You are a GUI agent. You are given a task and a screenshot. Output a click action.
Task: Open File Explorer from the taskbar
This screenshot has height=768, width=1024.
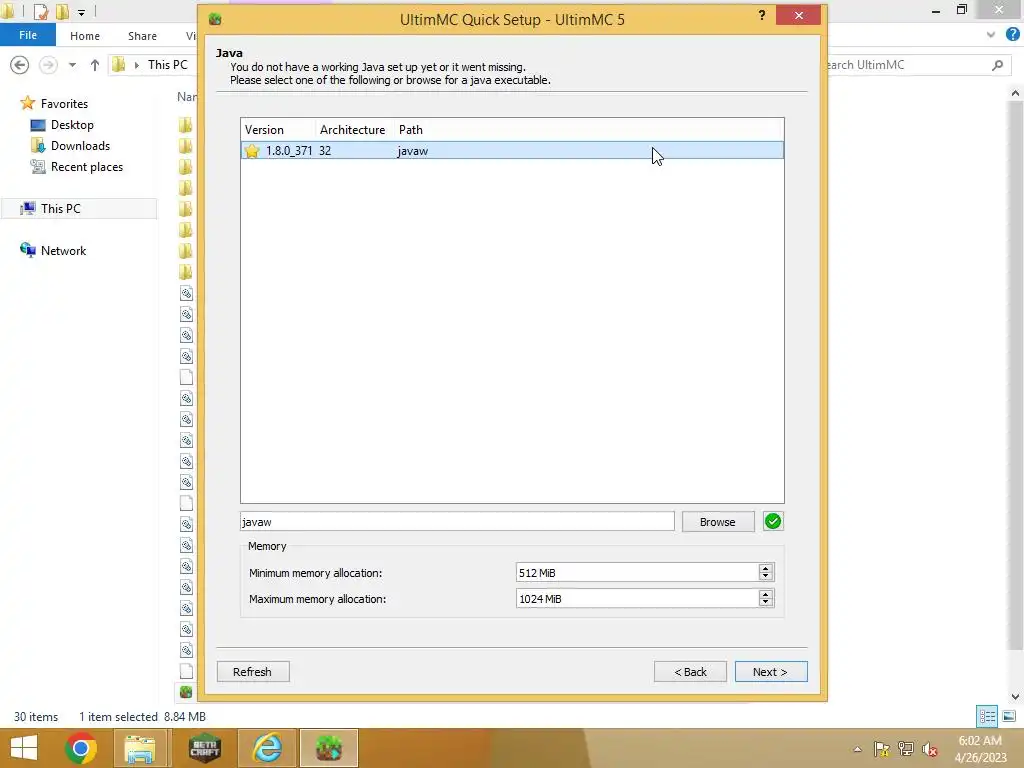(x=140, y=748)
